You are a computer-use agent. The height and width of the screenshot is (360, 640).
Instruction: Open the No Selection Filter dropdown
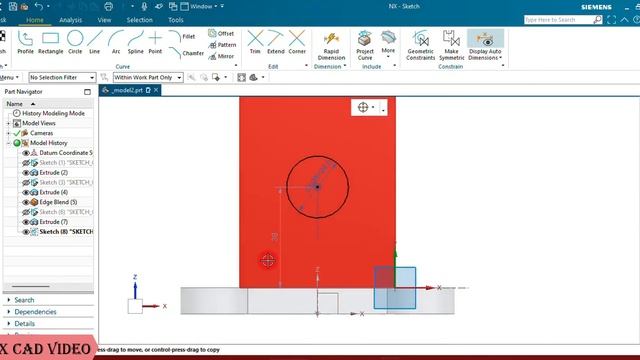pos(62,77)
